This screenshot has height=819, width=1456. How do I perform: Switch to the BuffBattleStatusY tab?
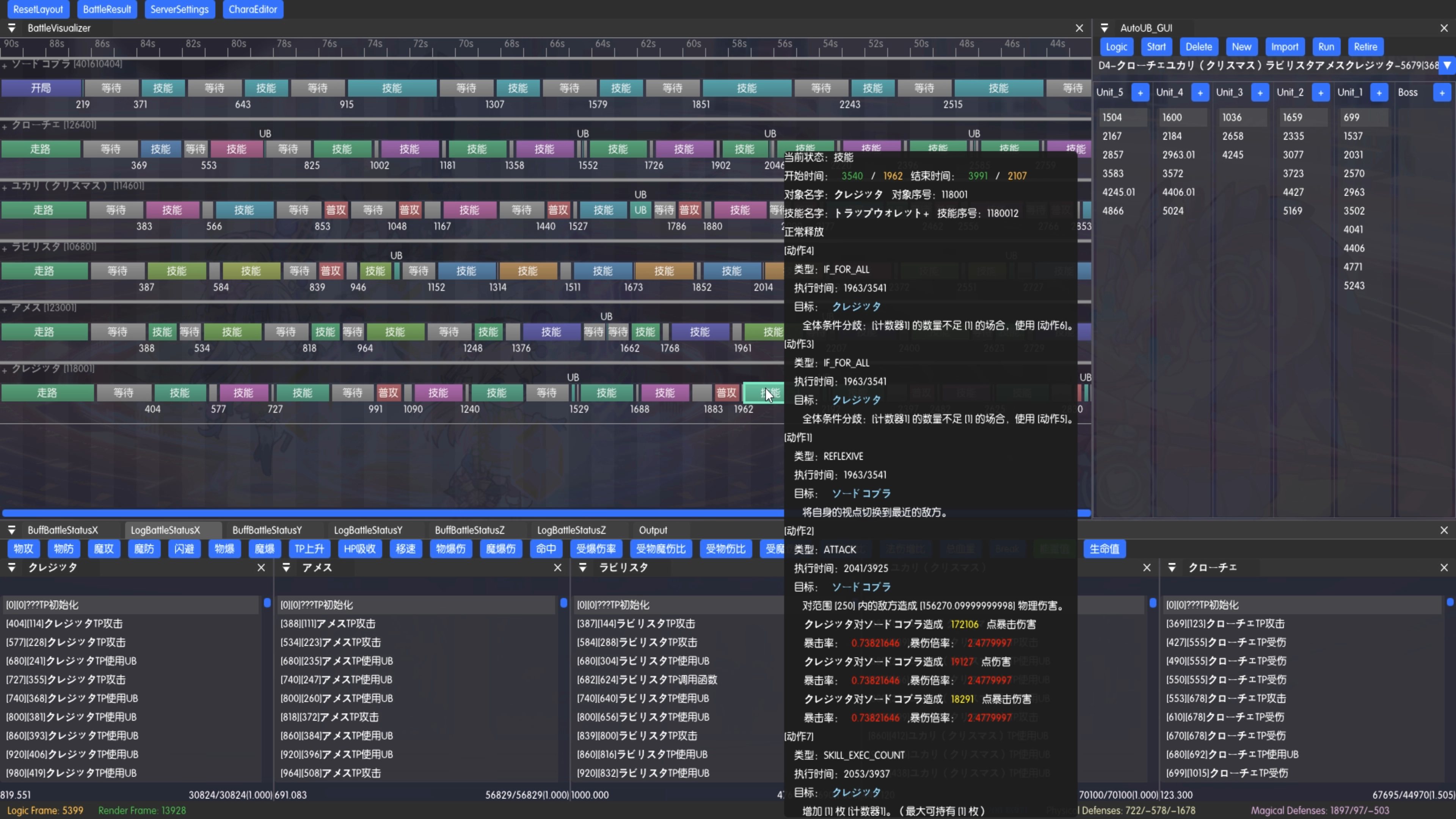pyautogui.click(x=267, y=530)
